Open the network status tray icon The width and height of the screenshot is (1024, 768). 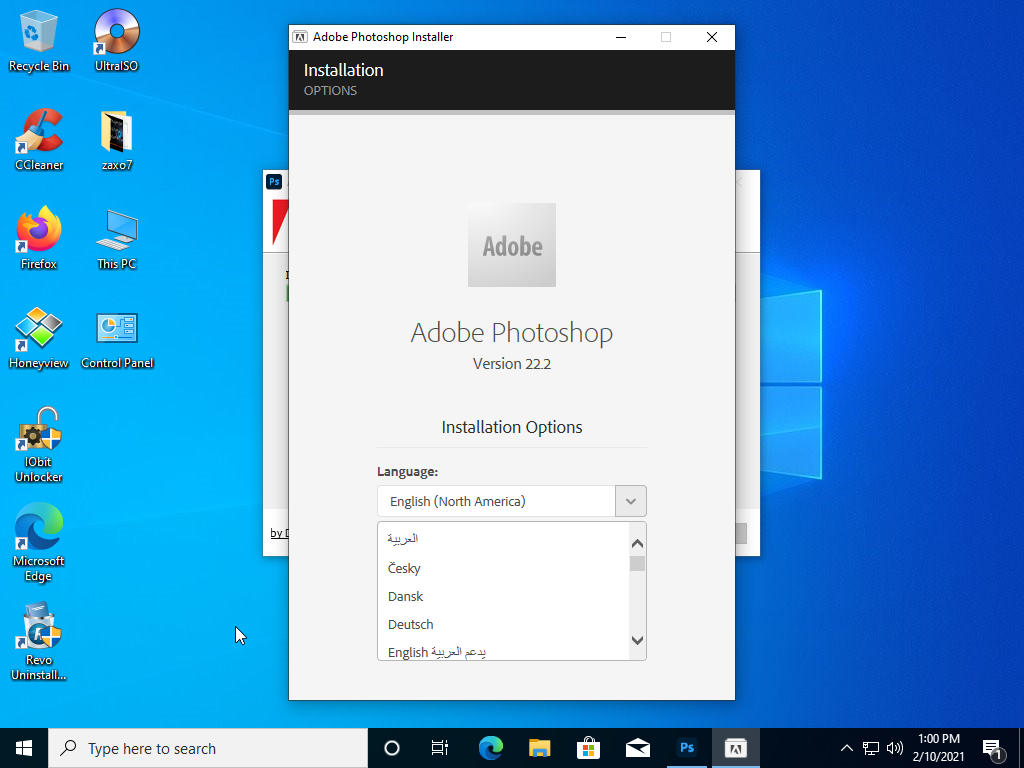[871, 748]
